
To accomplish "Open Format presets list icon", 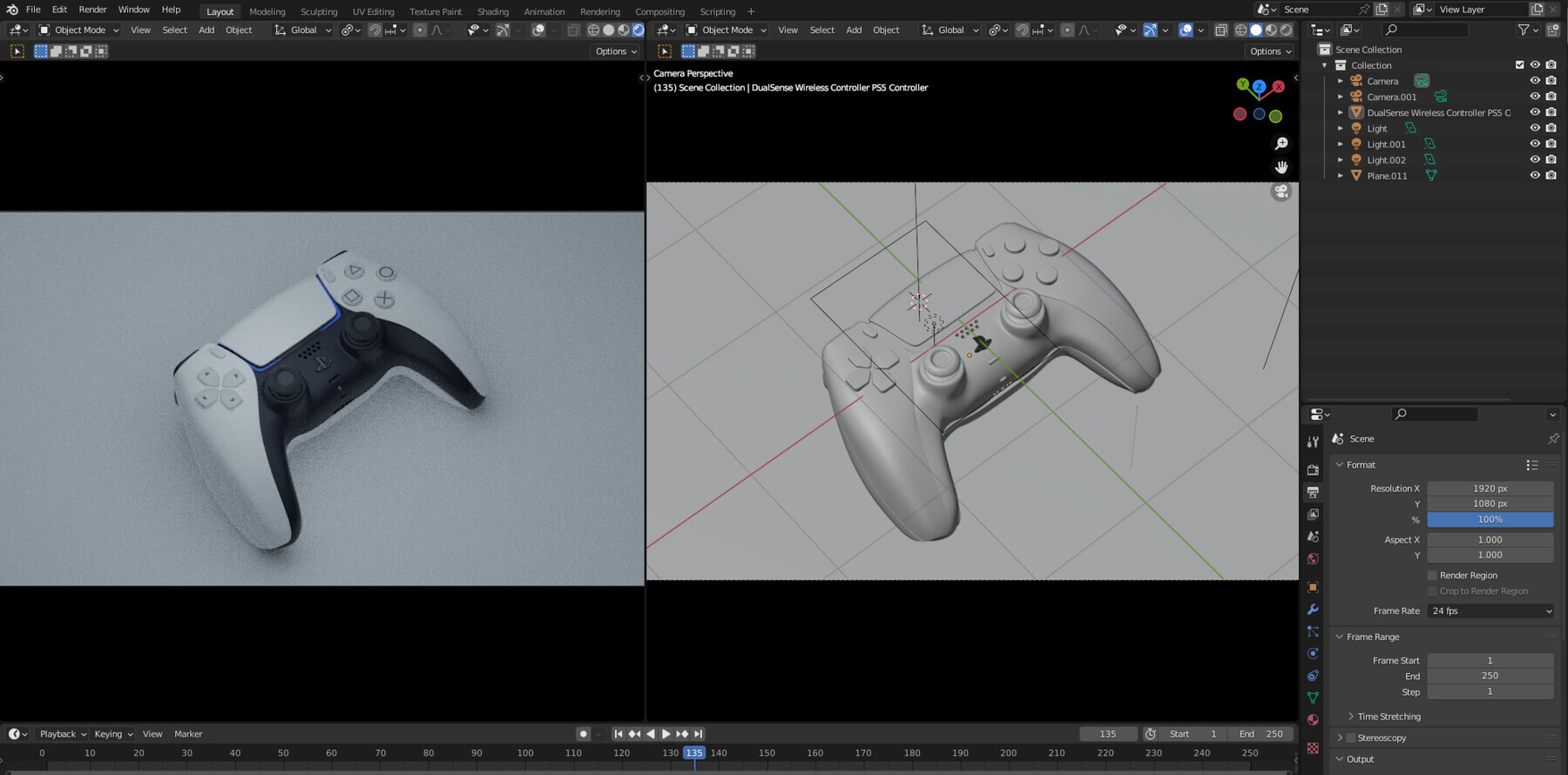I will click(1532, 465).
